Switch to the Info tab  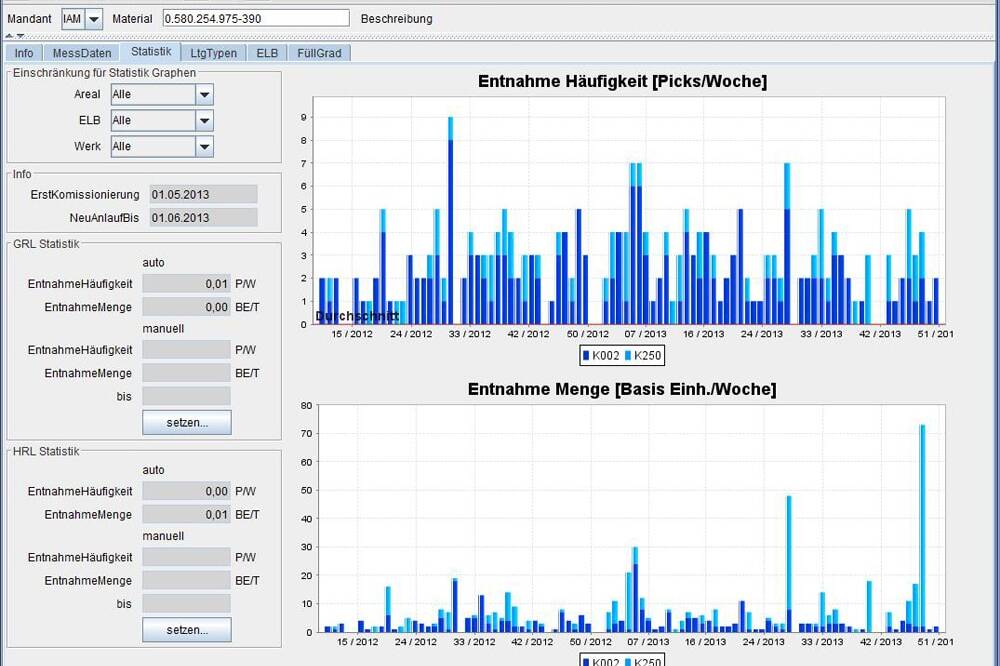point(24,53)
